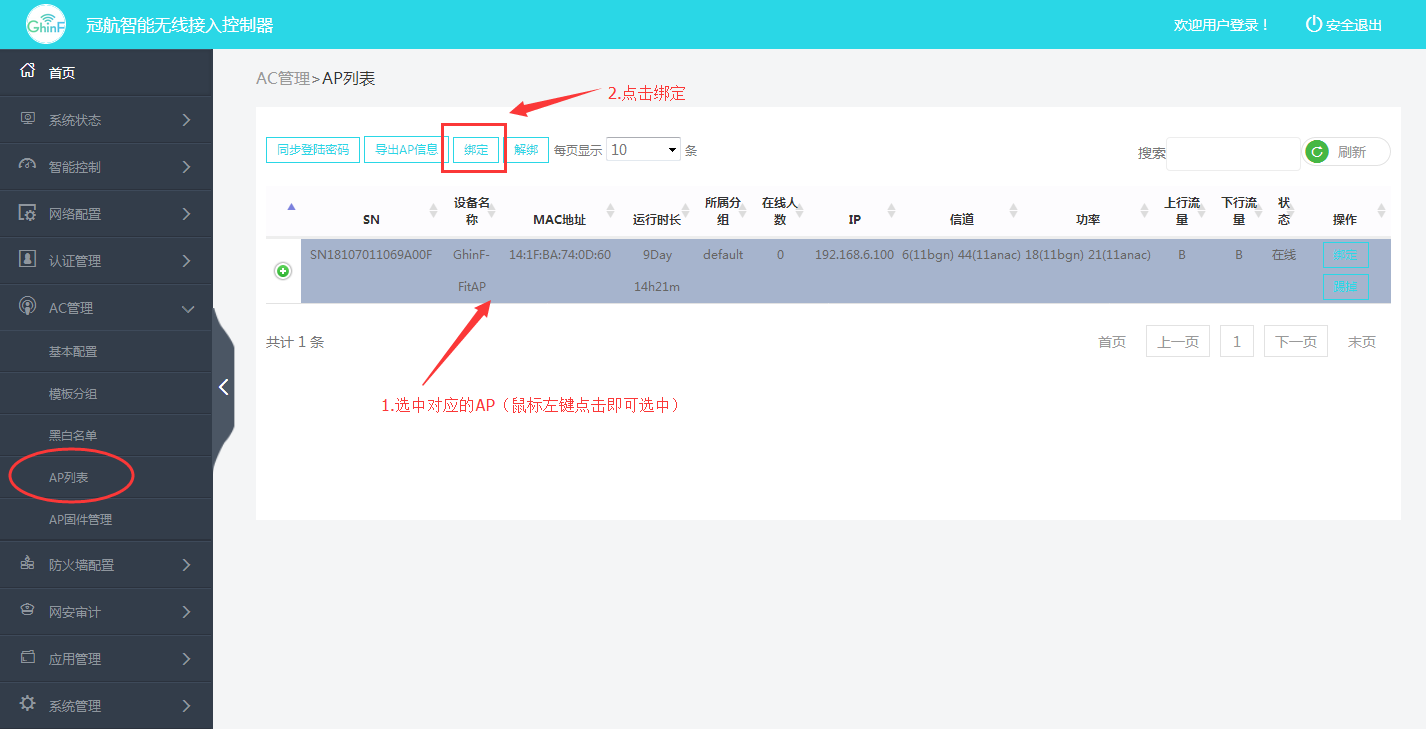The width and height of the screenshot is (1426, 729).
Task: Click the 同步登陆密码 button
Action: [x=313, y=150]
